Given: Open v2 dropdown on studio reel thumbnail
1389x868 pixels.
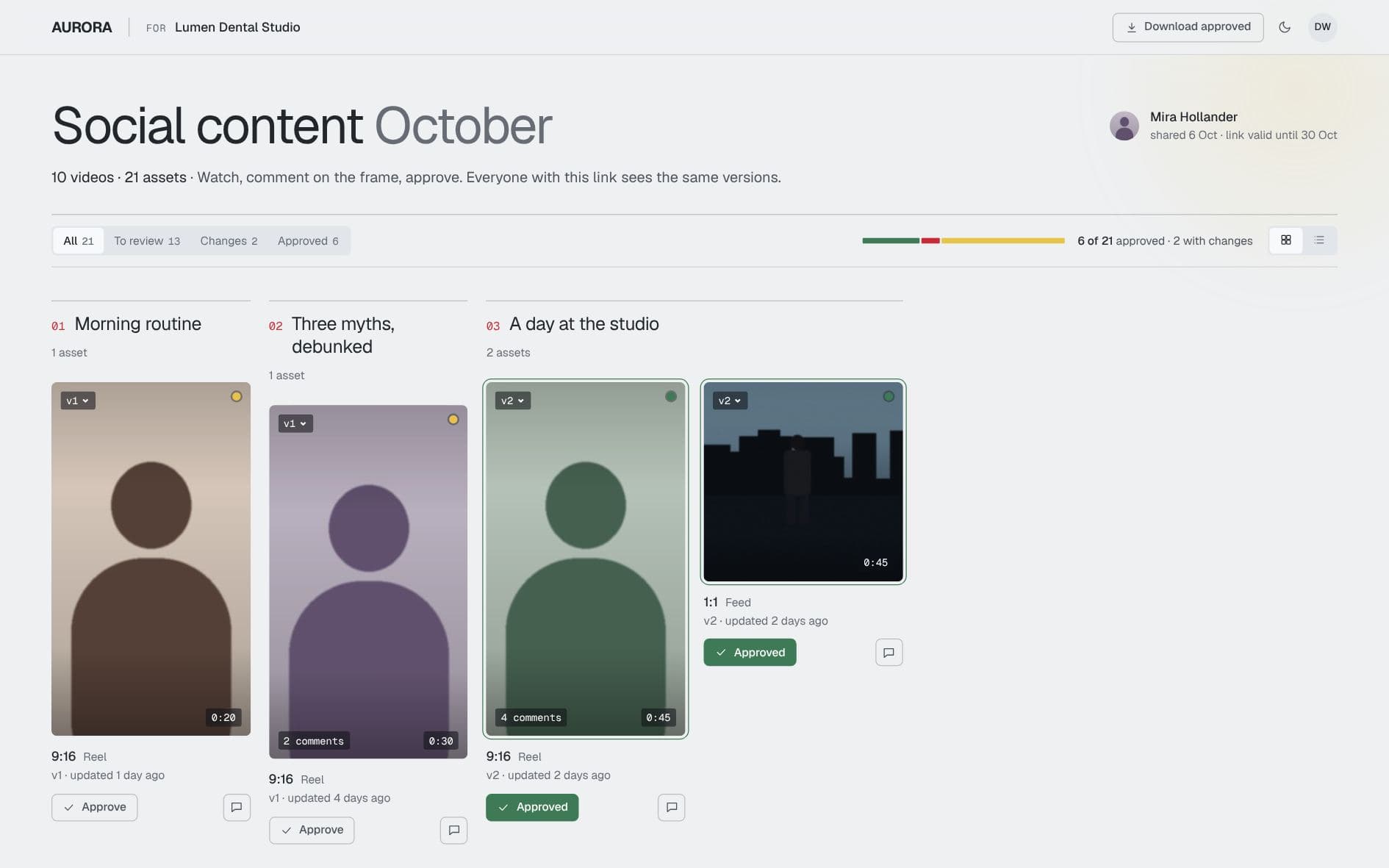Looking at the screenshot, I should (x=513, y=401).
